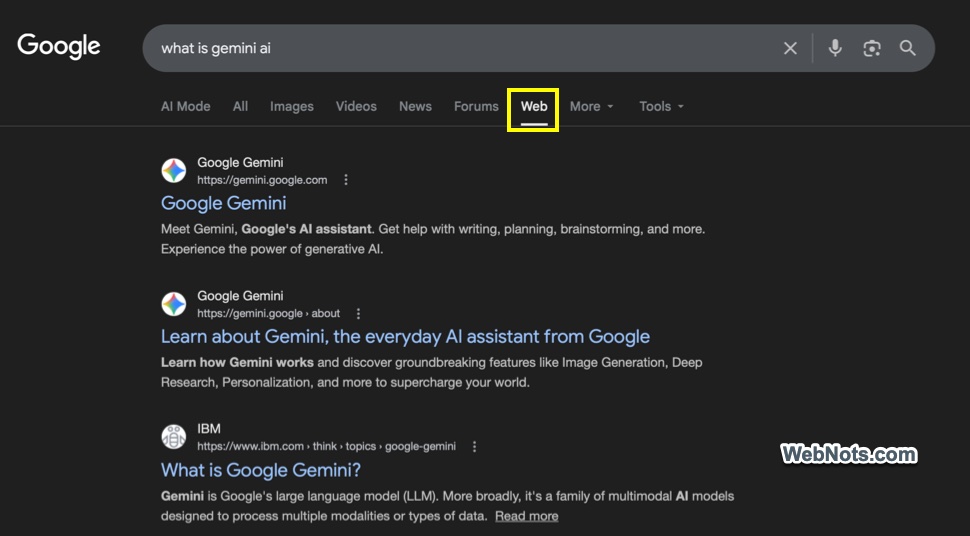This screenshot has width=970, height=536.
Task: Click the magnifying glass search icon
Action: (908, 48)
